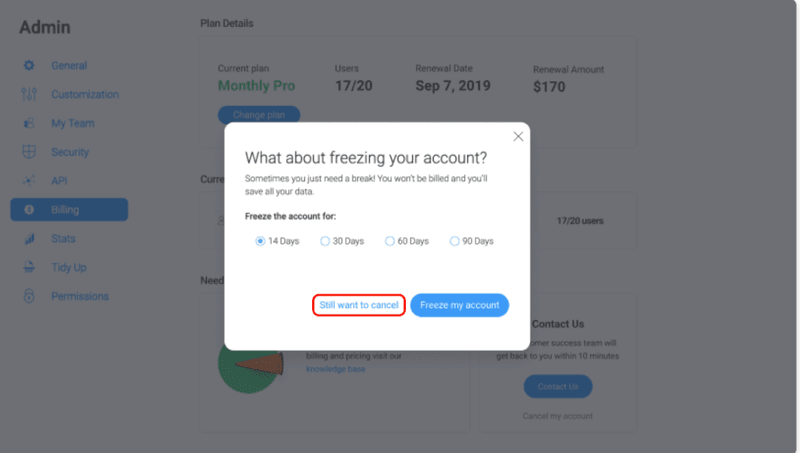Click the API icon in sidebar
800x453 pixels.
click(29, 181)
